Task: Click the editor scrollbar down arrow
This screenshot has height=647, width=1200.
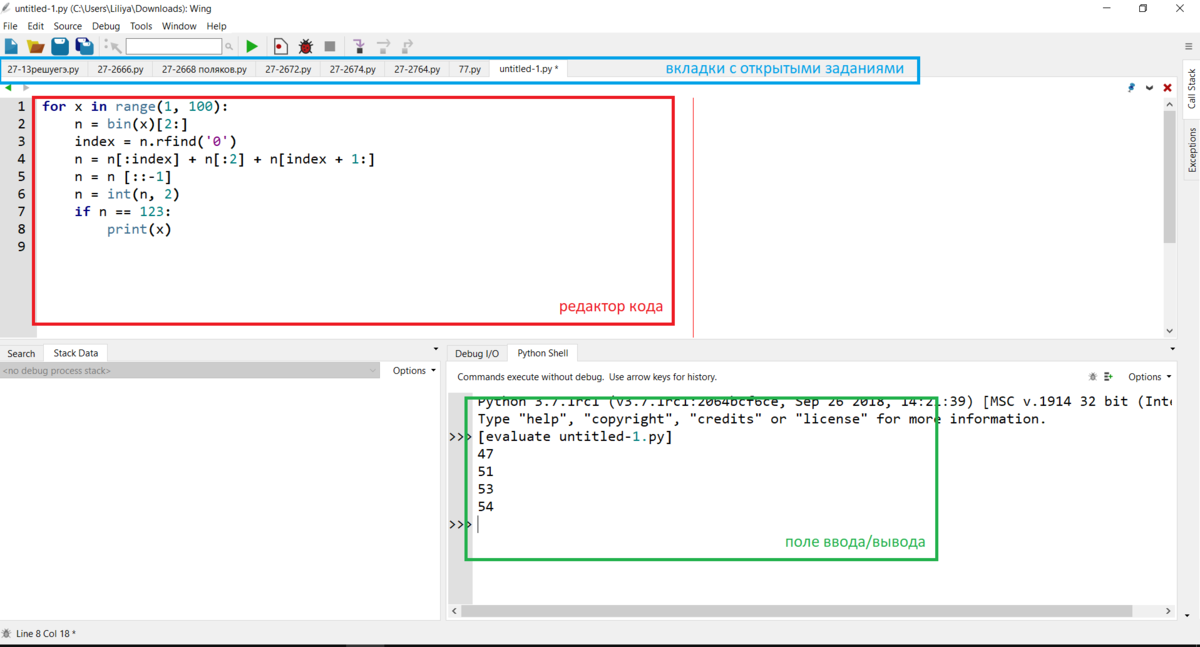Action: click(x=1170, y=331)
